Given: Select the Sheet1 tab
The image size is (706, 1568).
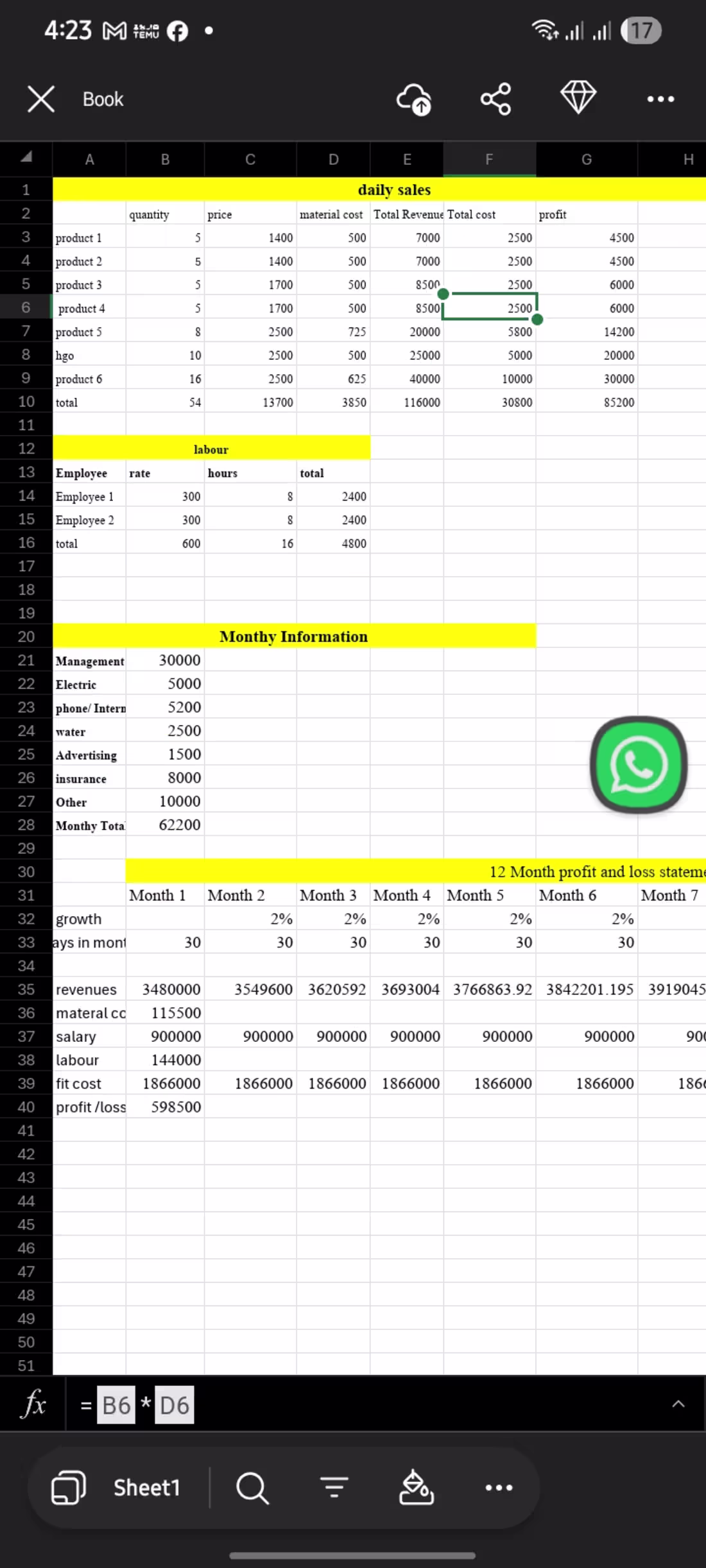Looking at the screenshot, I should click(x=146, y=1487).
